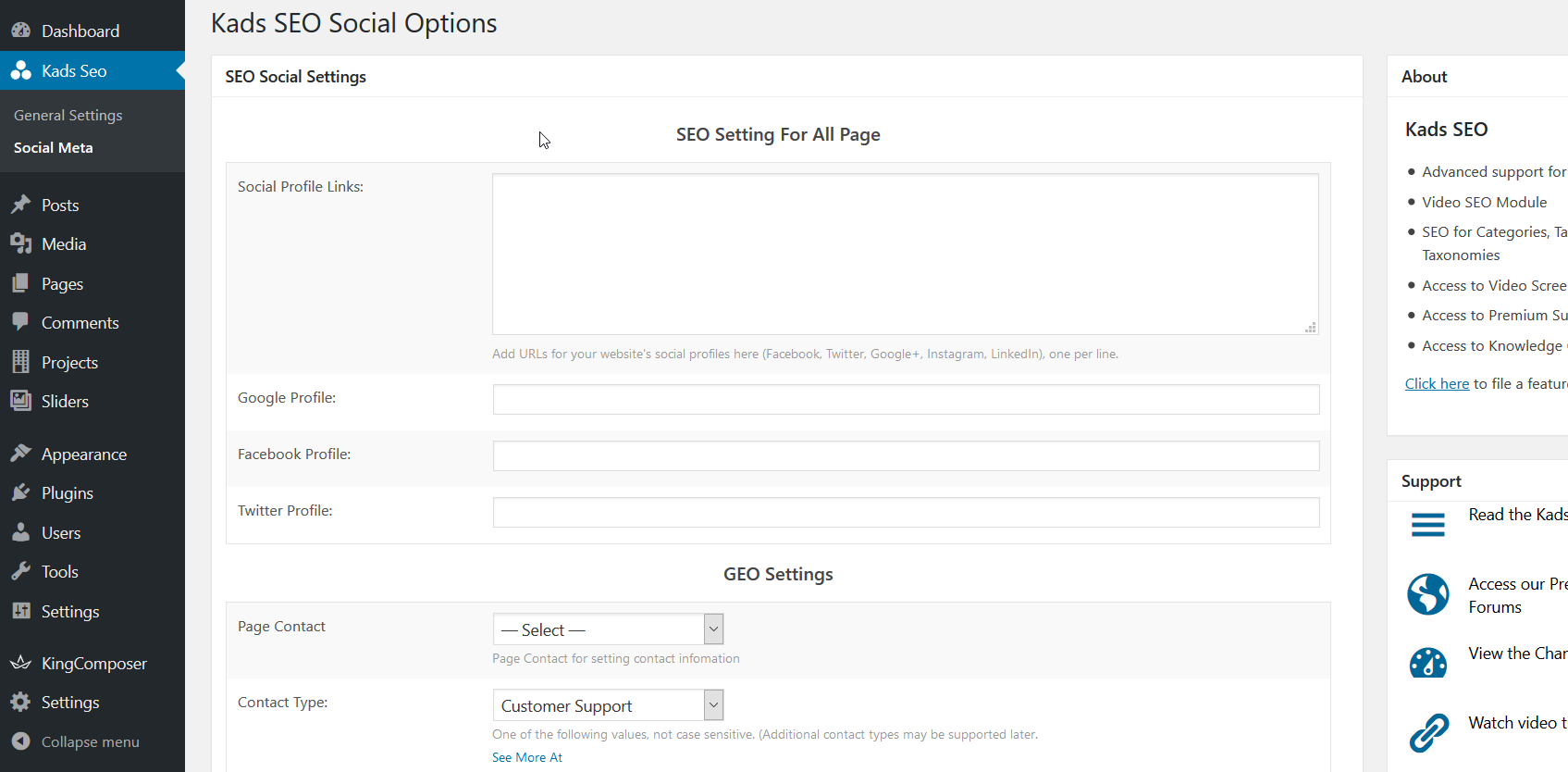The width and height of the screenshot is (1568, 772).
Task: Click the Users person icon
Action: tap(20, 532)
